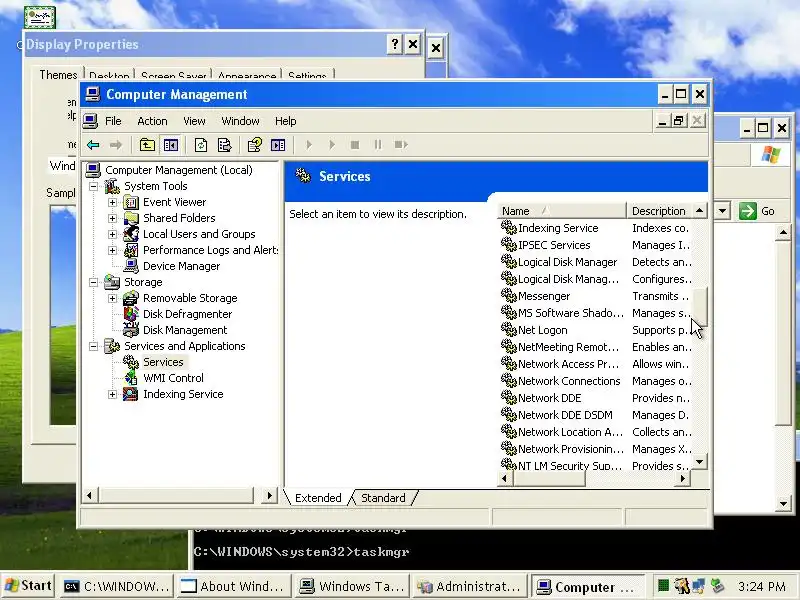800x600 pixels.
Task: Open the Window menu
Action: point(240,121)
